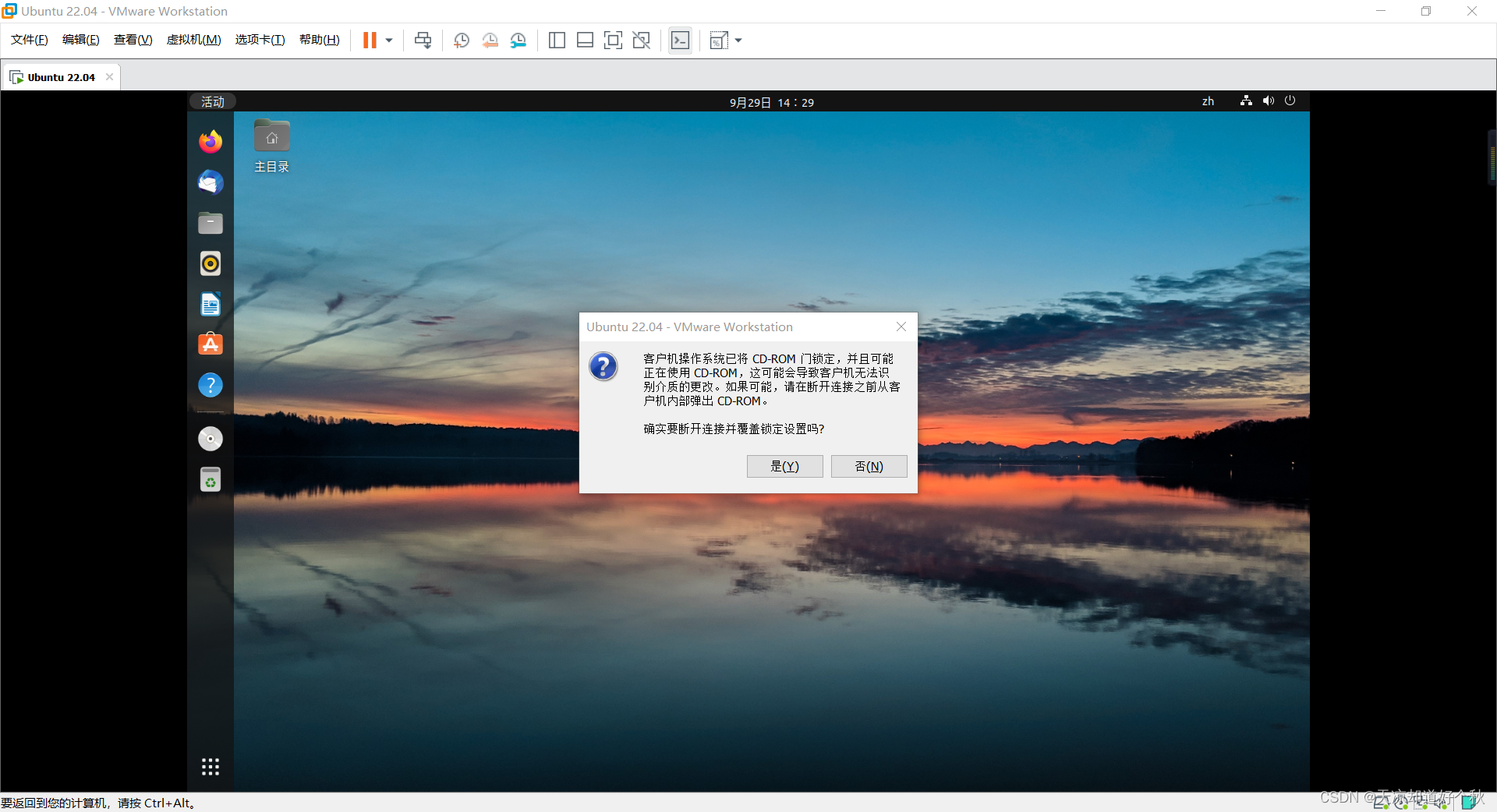Open the 主目录 home folder on desktop
1497x812 pixels.
coord(271,146)
